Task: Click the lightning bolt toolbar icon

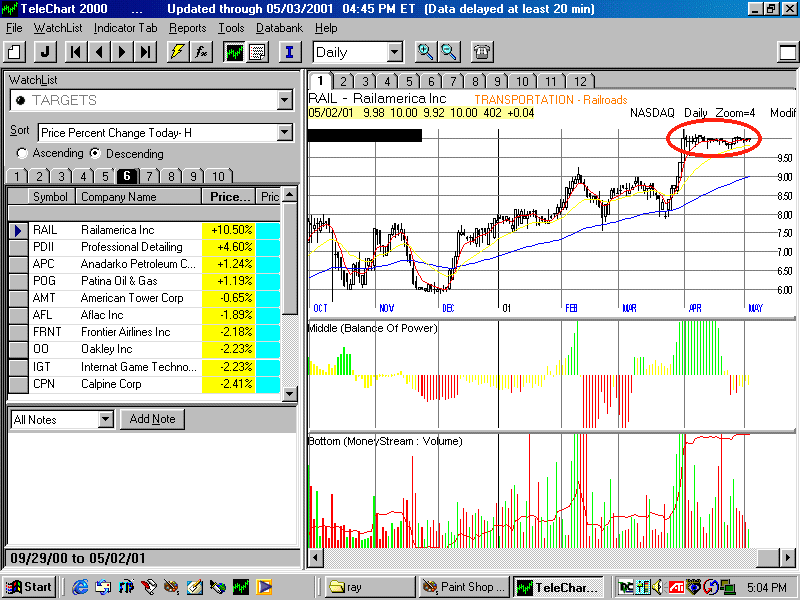Action: point(178,52)
